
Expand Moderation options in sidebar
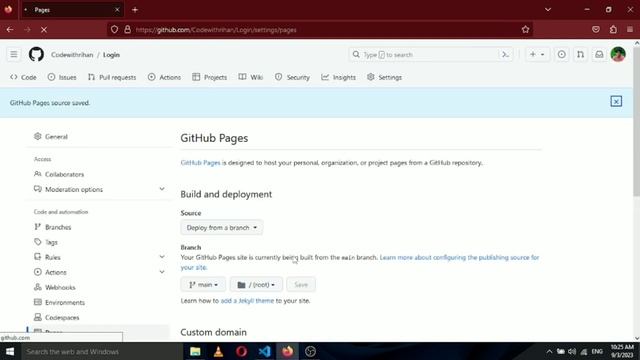[162, 189]
